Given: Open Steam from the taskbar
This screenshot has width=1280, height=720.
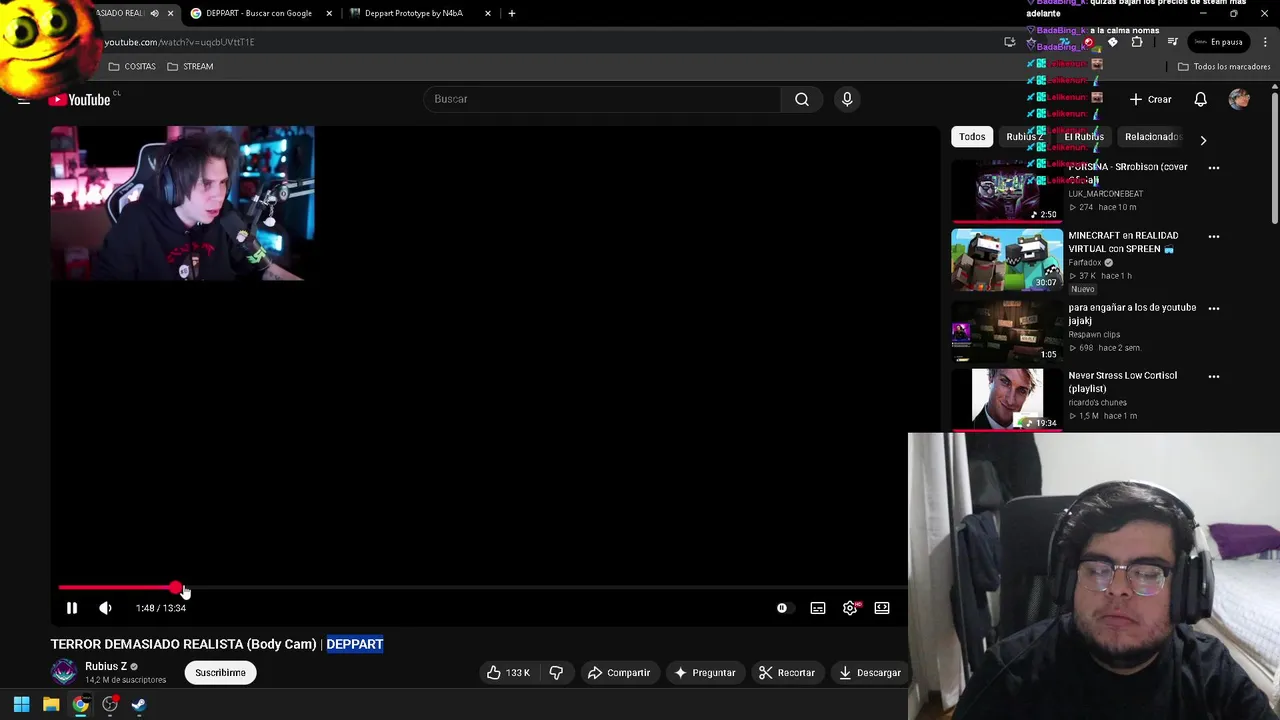Looking at the screenshot, I should (139, 704).
